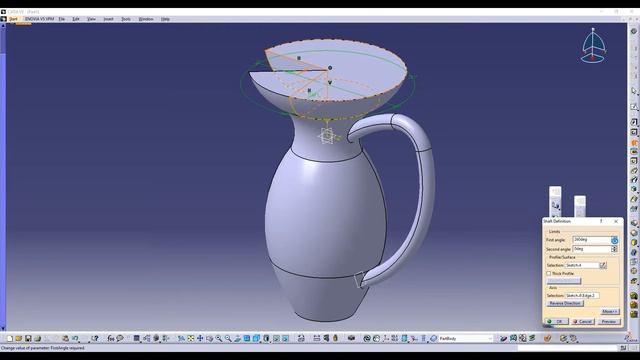Enable the Thick Profile checkbox
The image size is (640, 360).
[x=549, y=273]
